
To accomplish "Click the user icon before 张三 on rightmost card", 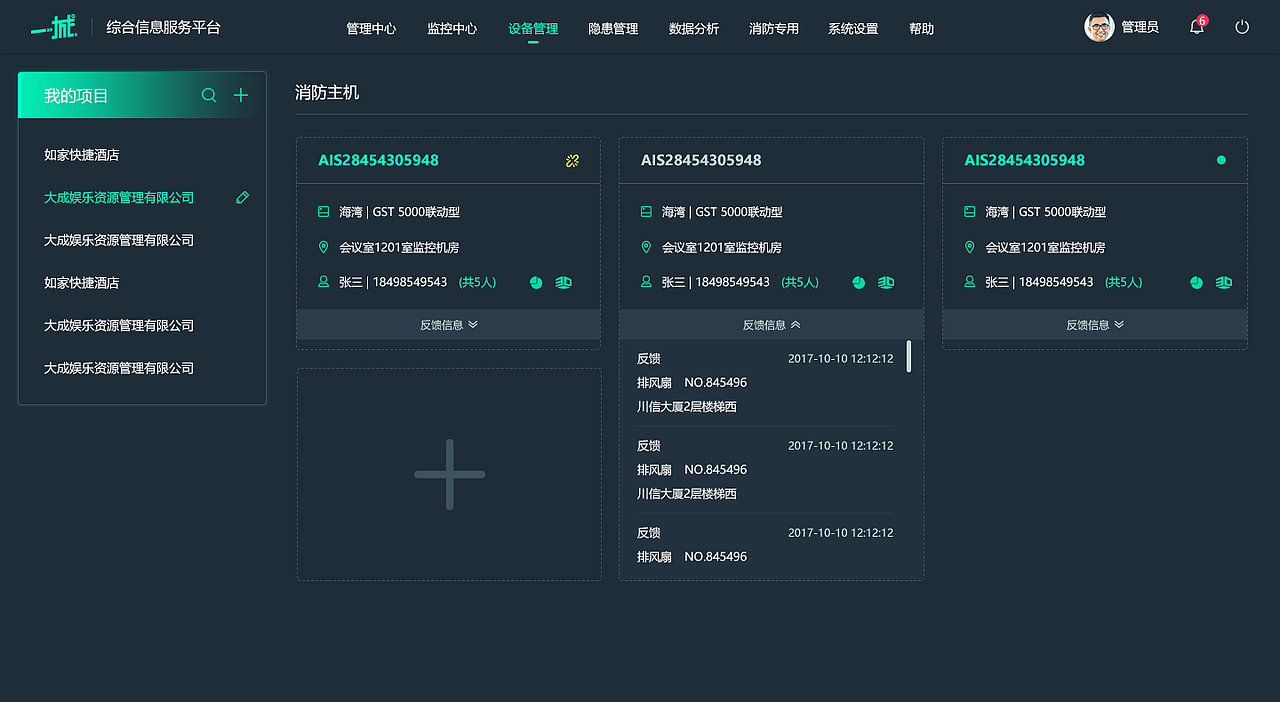I will click(x=968, y=282).
